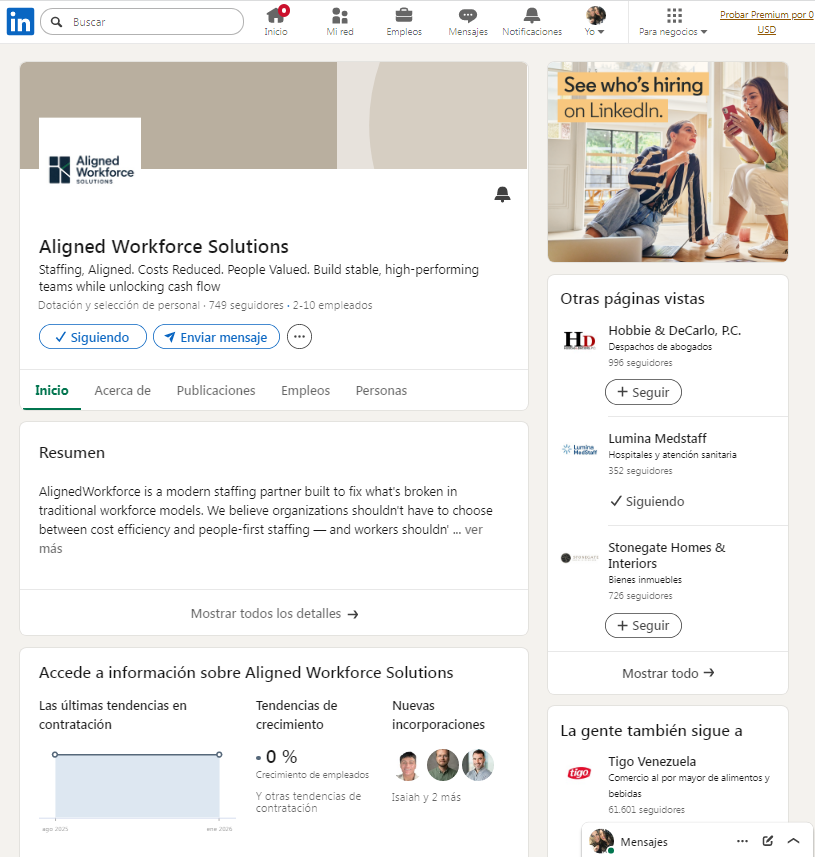Image resolution: width=815 pixels, height=857 pixels.
Task: Click first new hire avatar, left of bearded man
Action: pos(408,765)
